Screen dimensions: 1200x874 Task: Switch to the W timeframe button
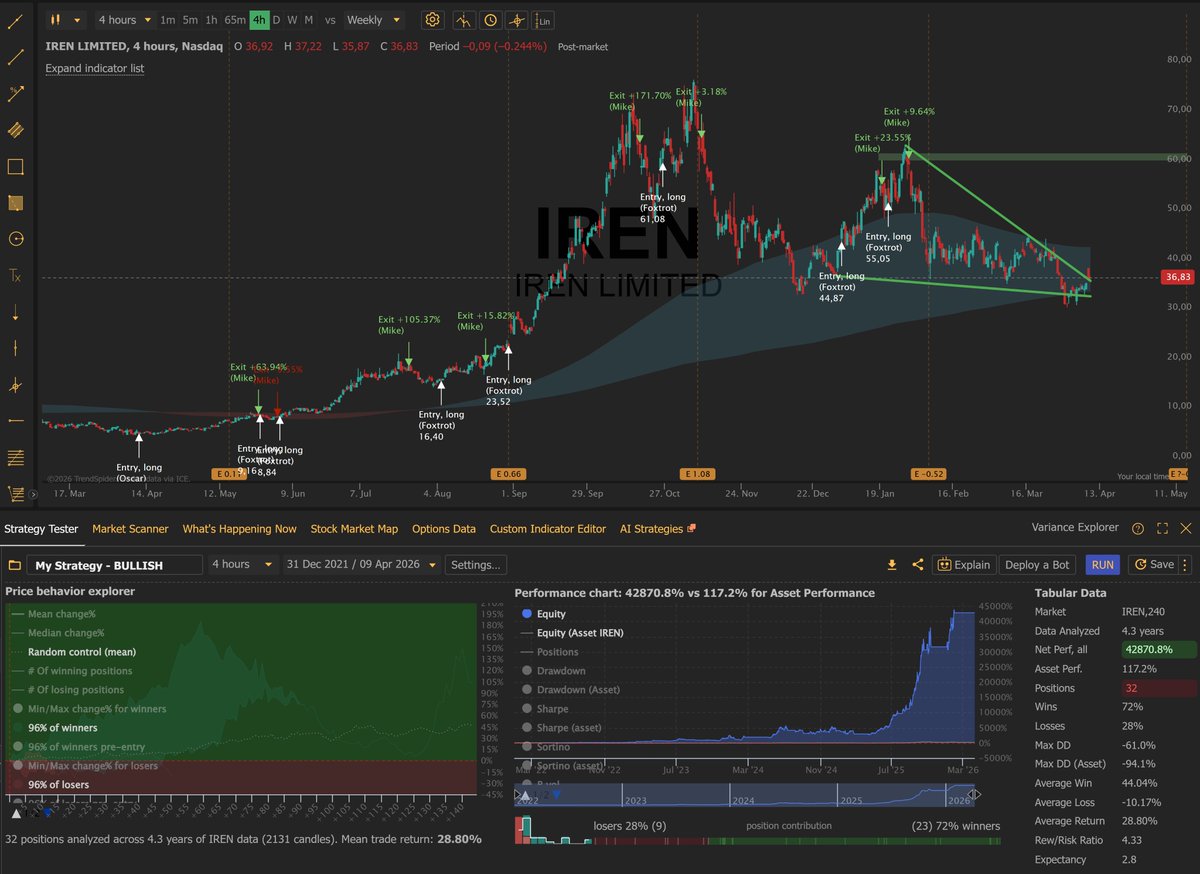coord(292,20)
